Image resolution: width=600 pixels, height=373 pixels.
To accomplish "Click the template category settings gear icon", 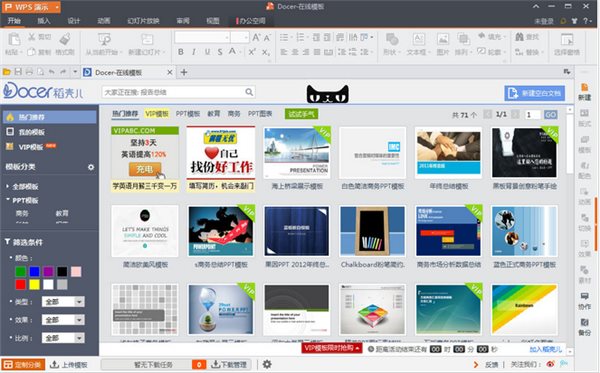I will pos(91,167).
